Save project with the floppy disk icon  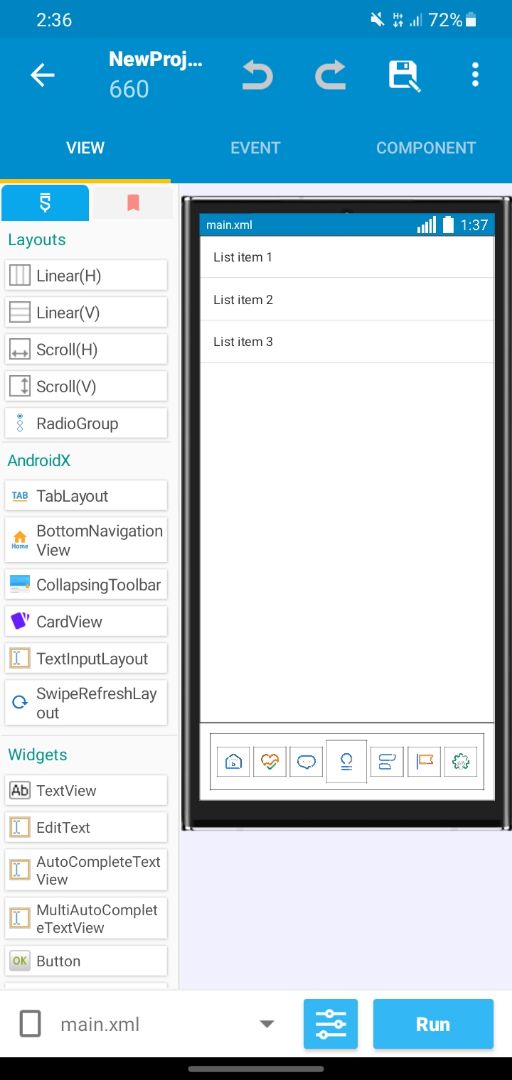404,75
